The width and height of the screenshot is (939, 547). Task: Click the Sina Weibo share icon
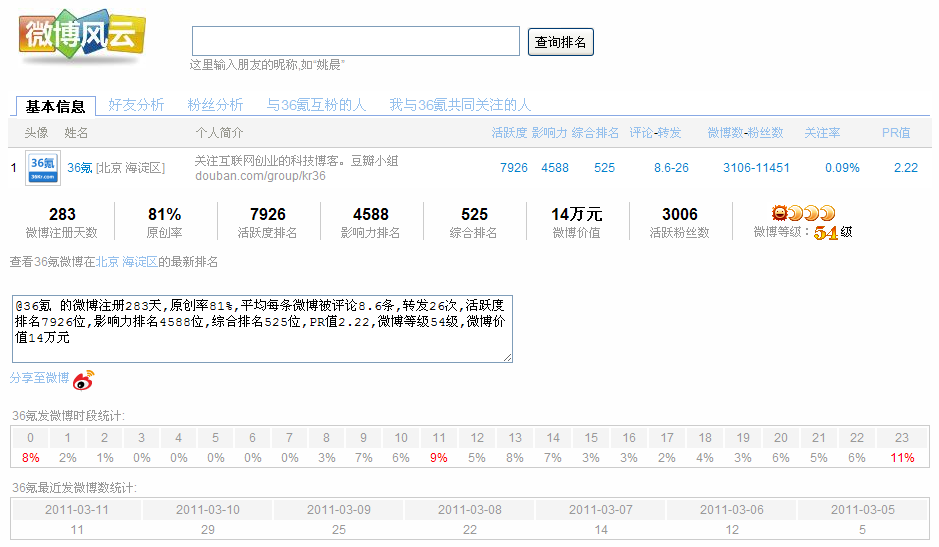click(x=83, y=380)
